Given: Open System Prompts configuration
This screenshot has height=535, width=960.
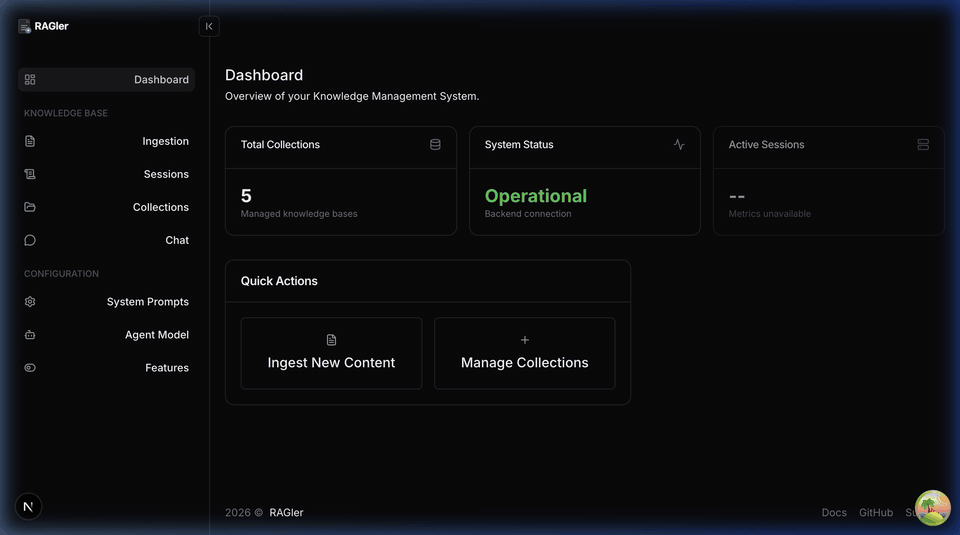Looking at the screenshot, I should click(x=107, y=302).
